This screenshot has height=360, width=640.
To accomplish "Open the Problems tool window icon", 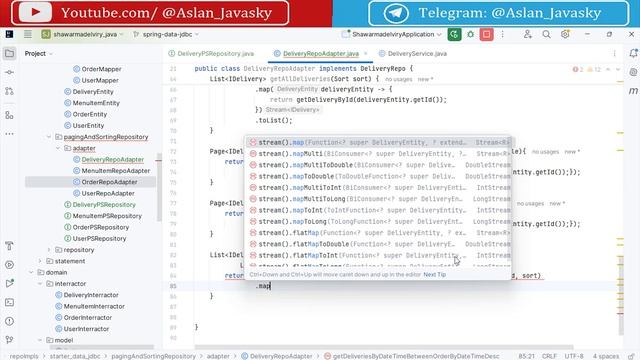I will (x=9, y=321).
